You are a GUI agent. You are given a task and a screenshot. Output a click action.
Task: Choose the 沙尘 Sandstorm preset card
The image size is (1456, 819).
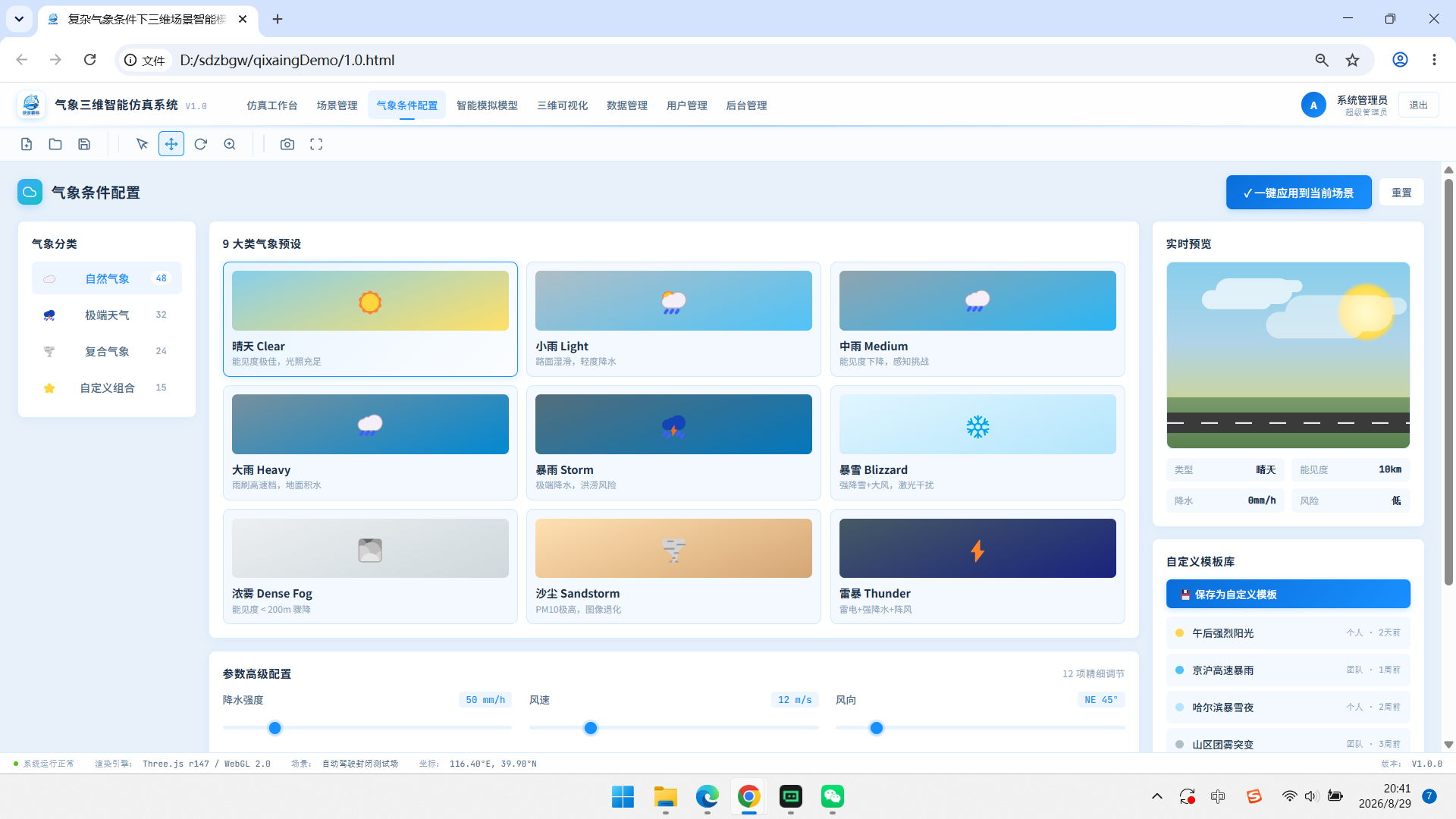(673, 566)
